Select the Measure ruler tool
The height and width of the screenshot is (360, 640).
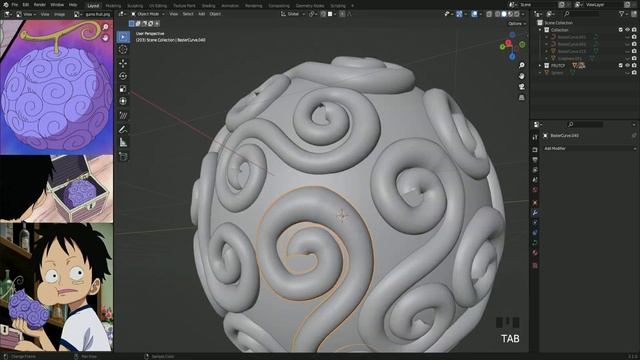123,142
